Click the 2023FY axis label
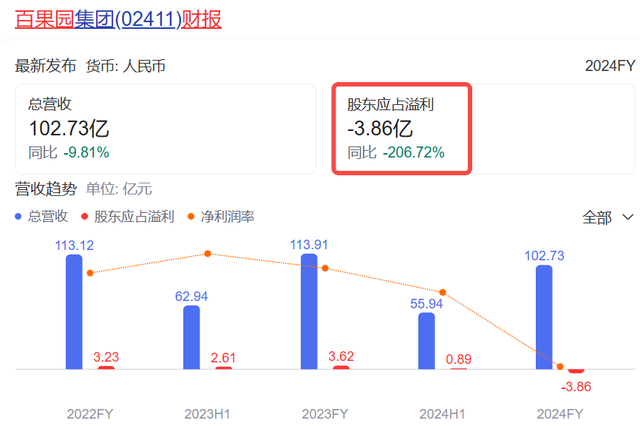Screen dimensions: 640x426 325,414
